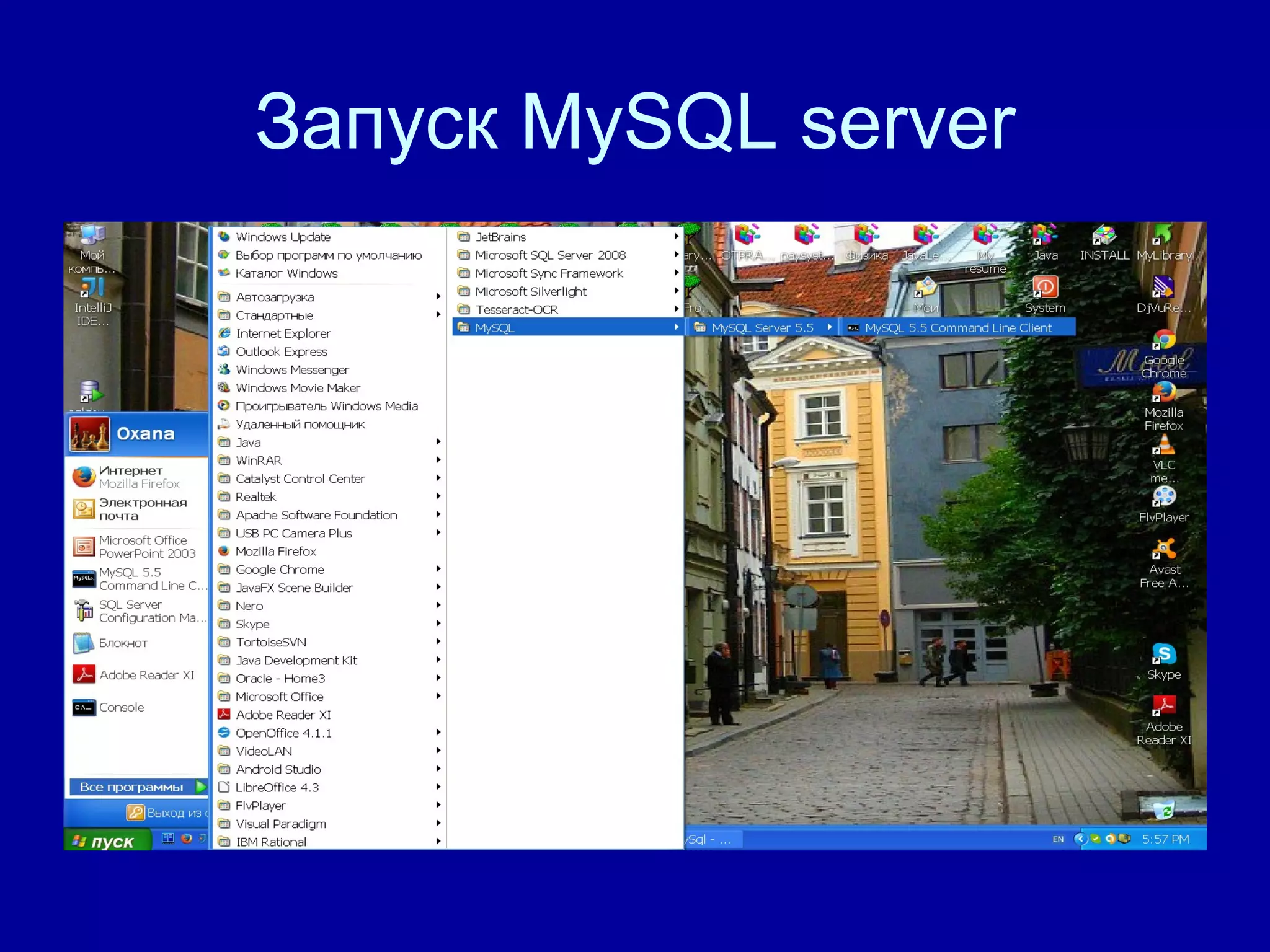Open DjVuReader desktop shortcut

(x=1163, y=294)
